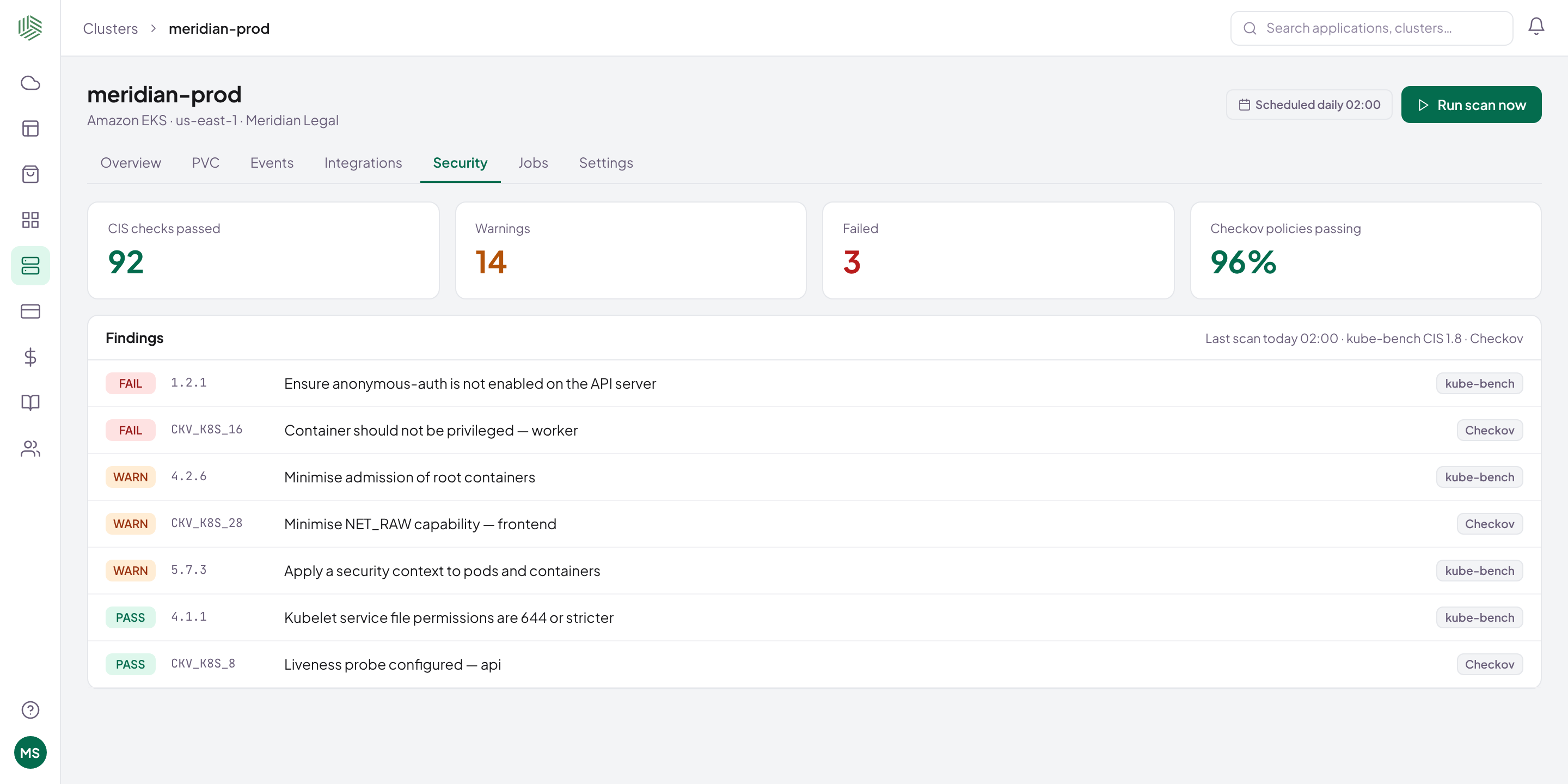
Task: Open the NET_RAW capability frontend finding
Action: click(x=814, y=524)
